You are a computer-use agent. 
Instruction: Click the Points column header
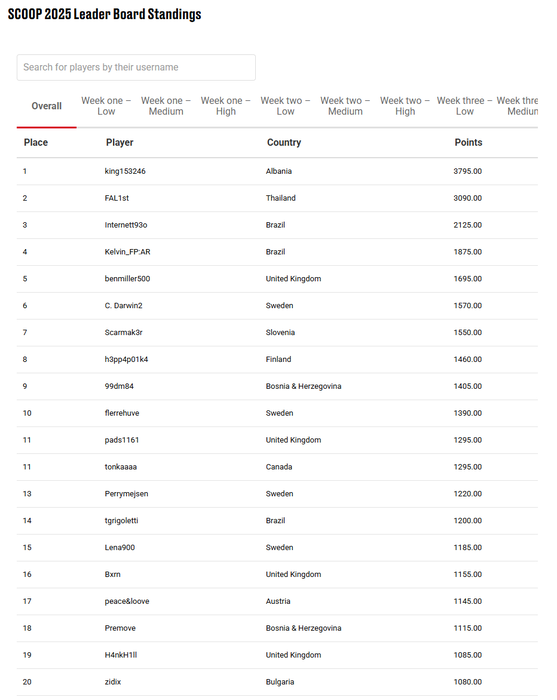point(468,142)
